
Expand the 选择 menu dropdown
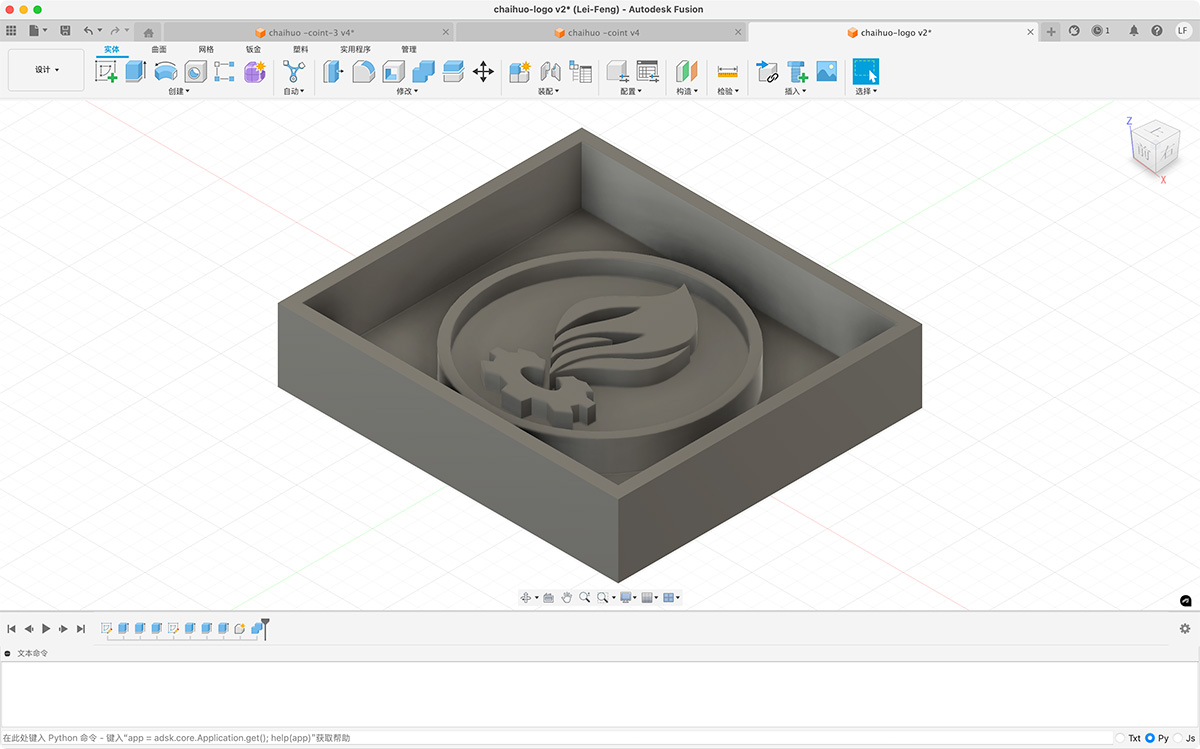point(865,91)
